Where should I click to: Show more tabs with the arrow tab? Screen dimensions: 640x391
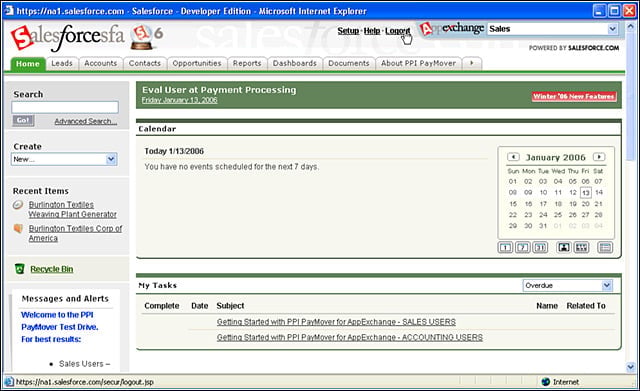pyautogui.click(x=472, y=63)
